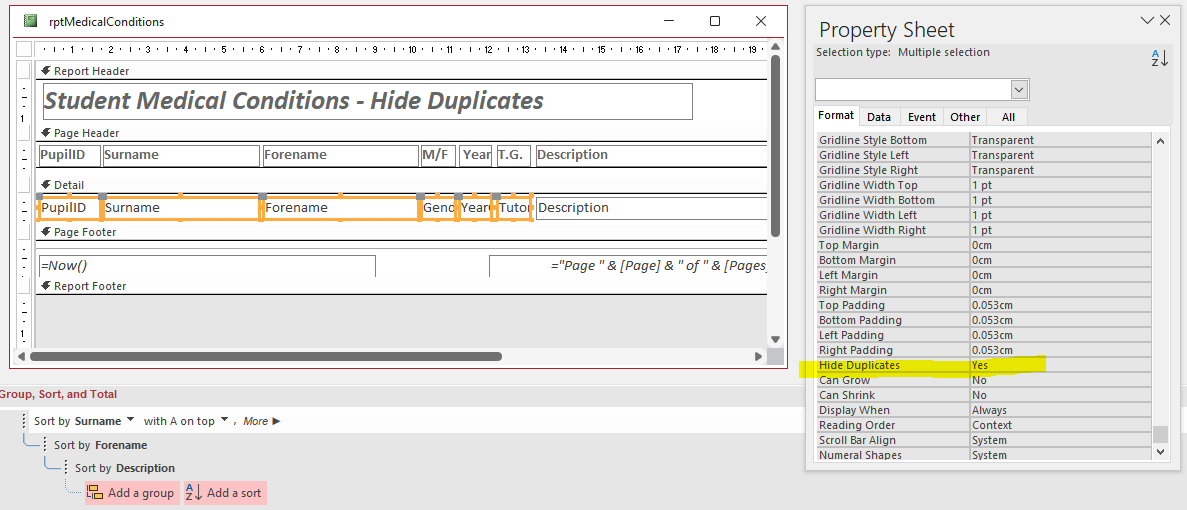Select the Forename text box in Detail

point(341,208)
